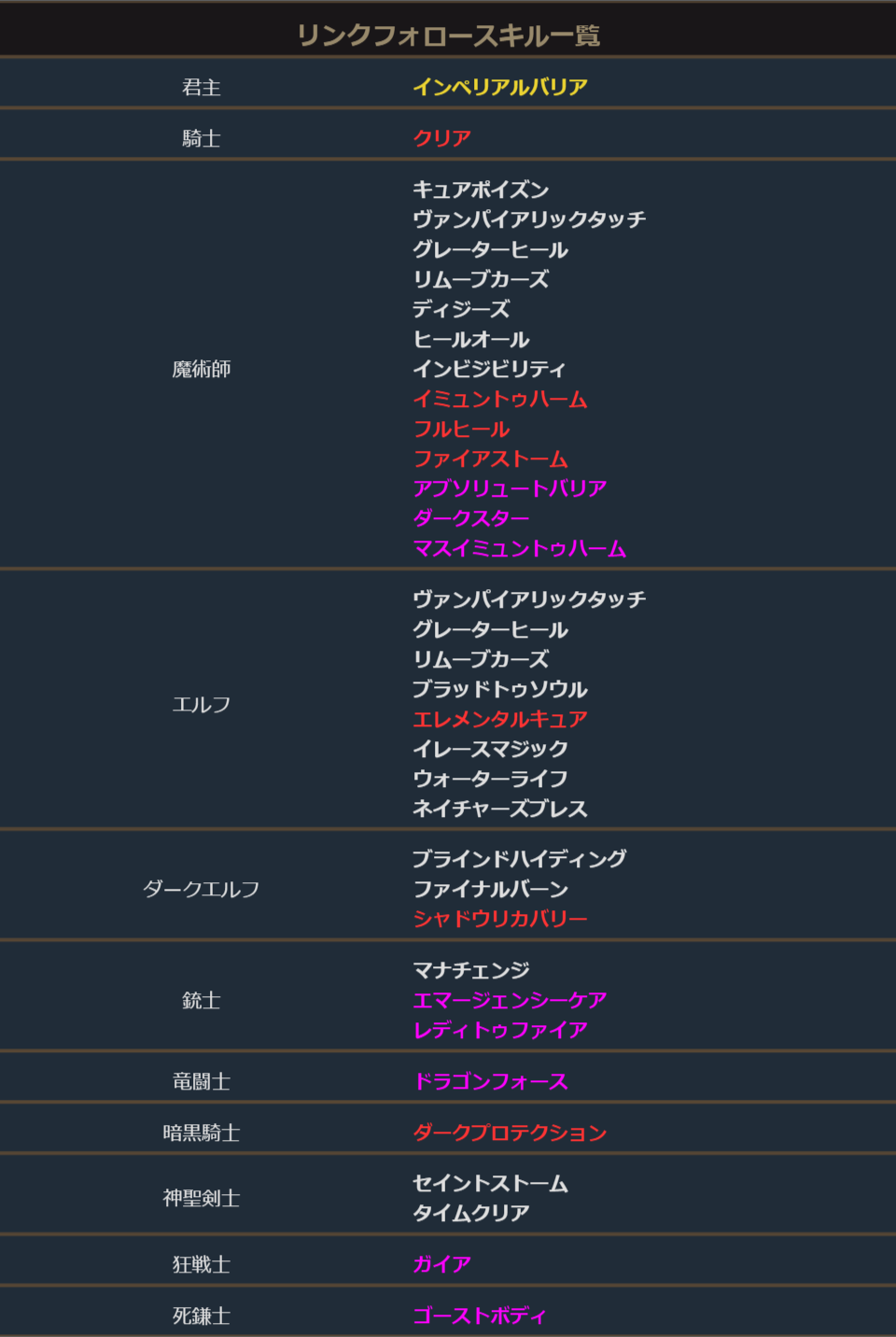This screenshot has height=1337, width=896.
Task: Click the エレメンタルキュア skill under エルフ
Action: tap(500, 719)
